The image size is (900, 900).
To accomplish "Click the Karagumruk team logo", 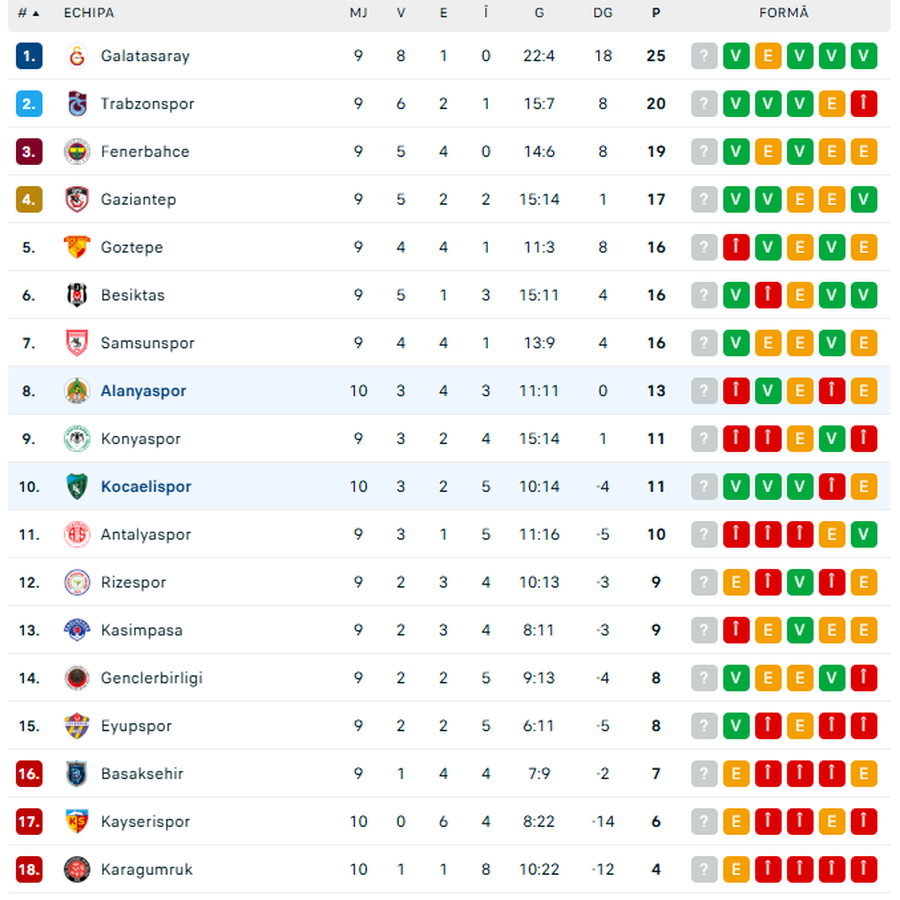I will point(77,869).
